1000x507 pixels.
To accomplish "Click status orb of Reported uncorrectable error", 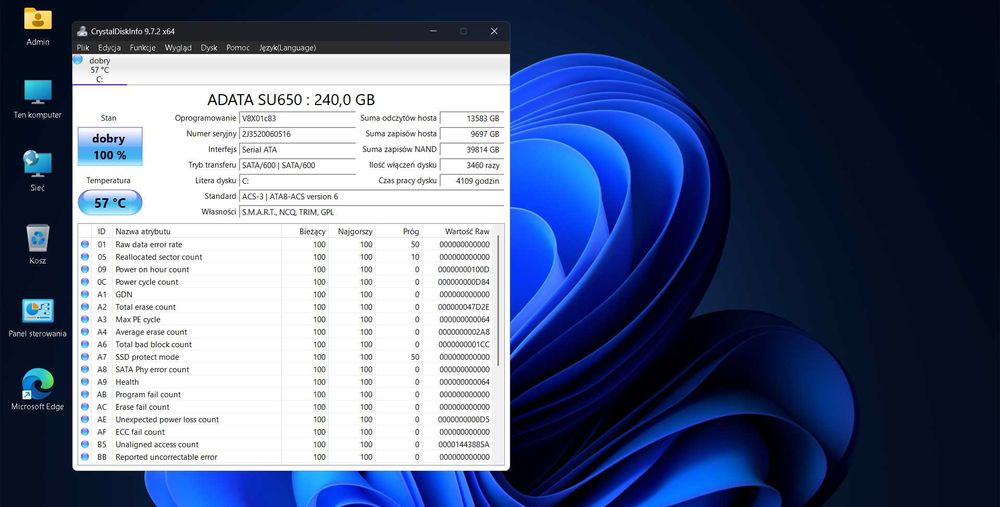I will coord(85,457).
